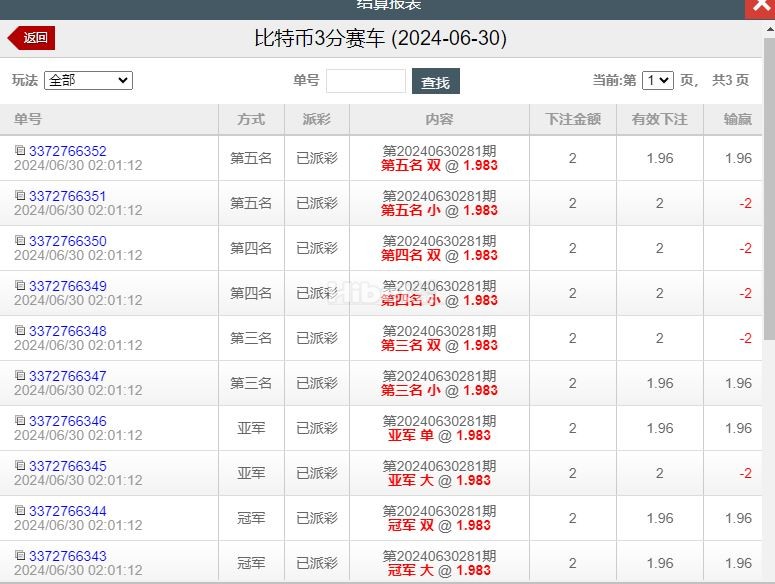Viewport: 775px width, 584px height.
Task: Open order link 3372766347
Action: pyautogui.click(x=68, y=375)
